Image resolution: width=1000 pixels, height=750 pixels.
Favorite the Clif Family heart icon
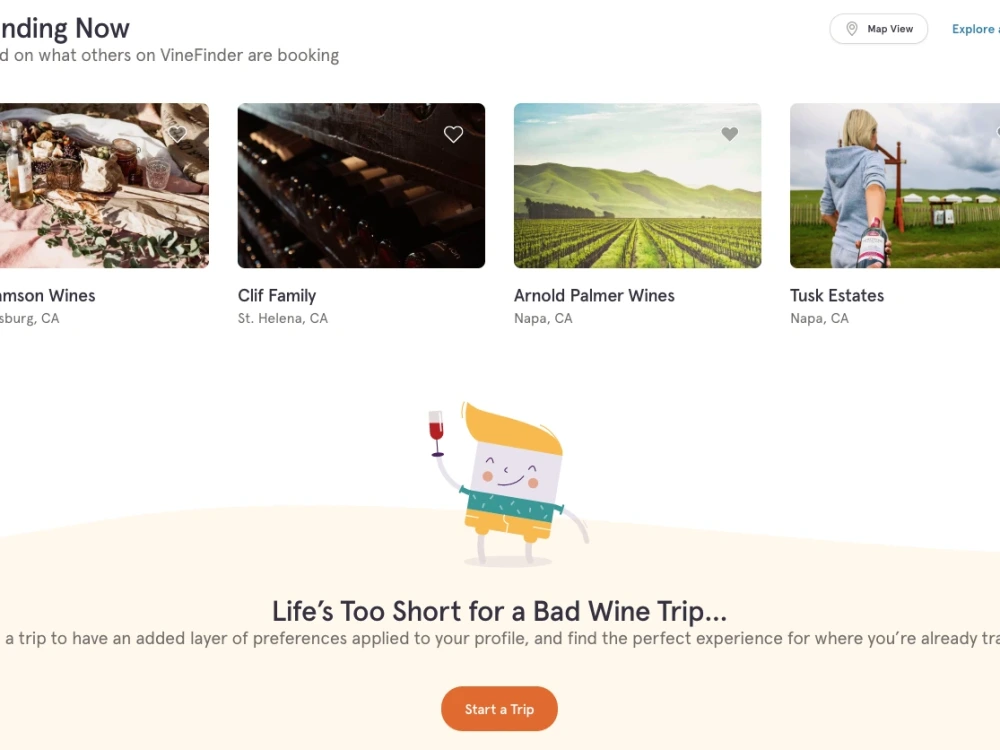pos(453,134)
